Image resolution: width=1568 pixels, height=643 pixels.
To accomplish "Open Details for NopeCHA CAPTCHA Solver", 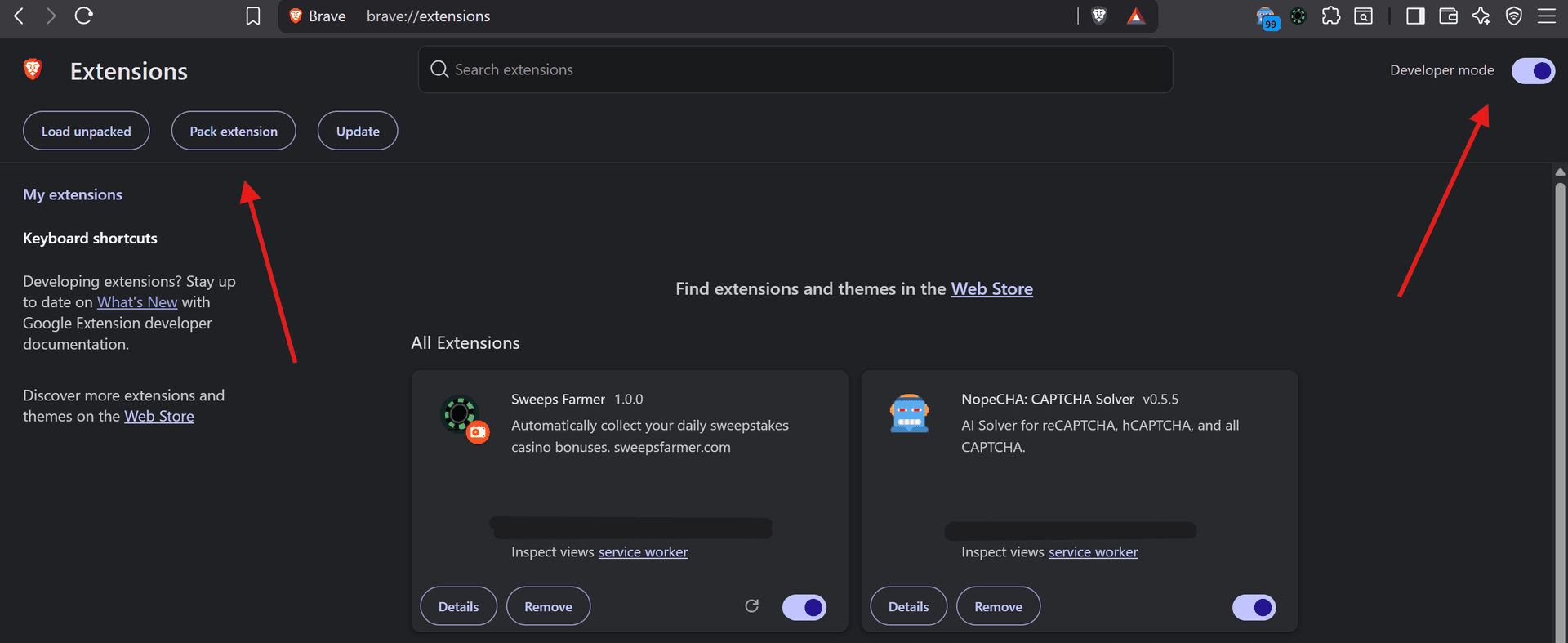I will tap(908, 606).
